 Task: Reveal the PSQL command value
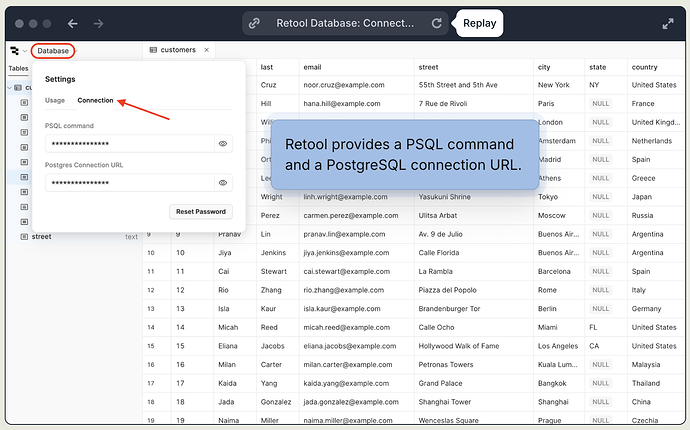[223, 143]
